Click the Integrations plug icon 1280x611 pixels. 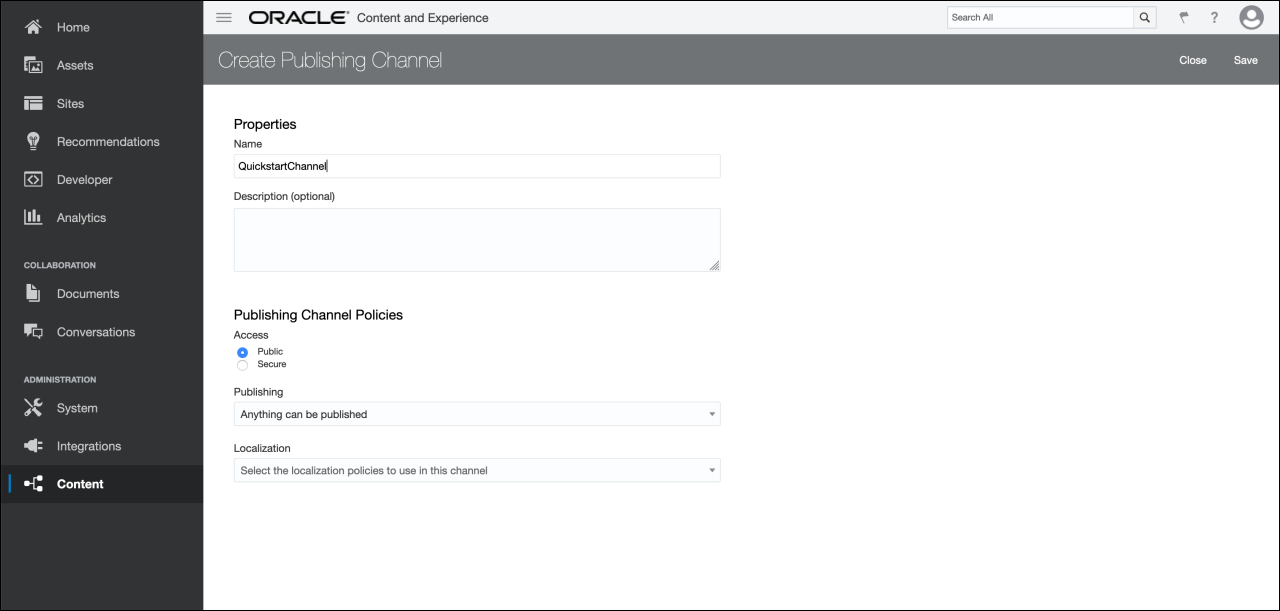[33, 446]
